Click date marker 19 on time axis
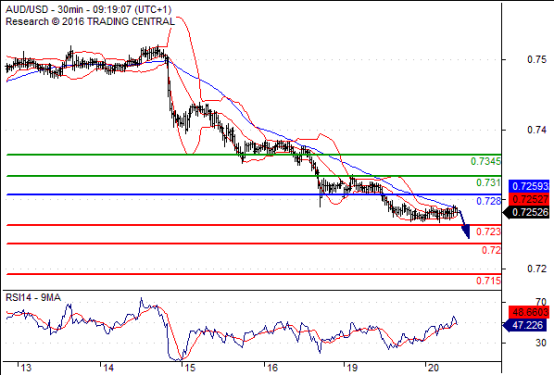 [352, 368]
